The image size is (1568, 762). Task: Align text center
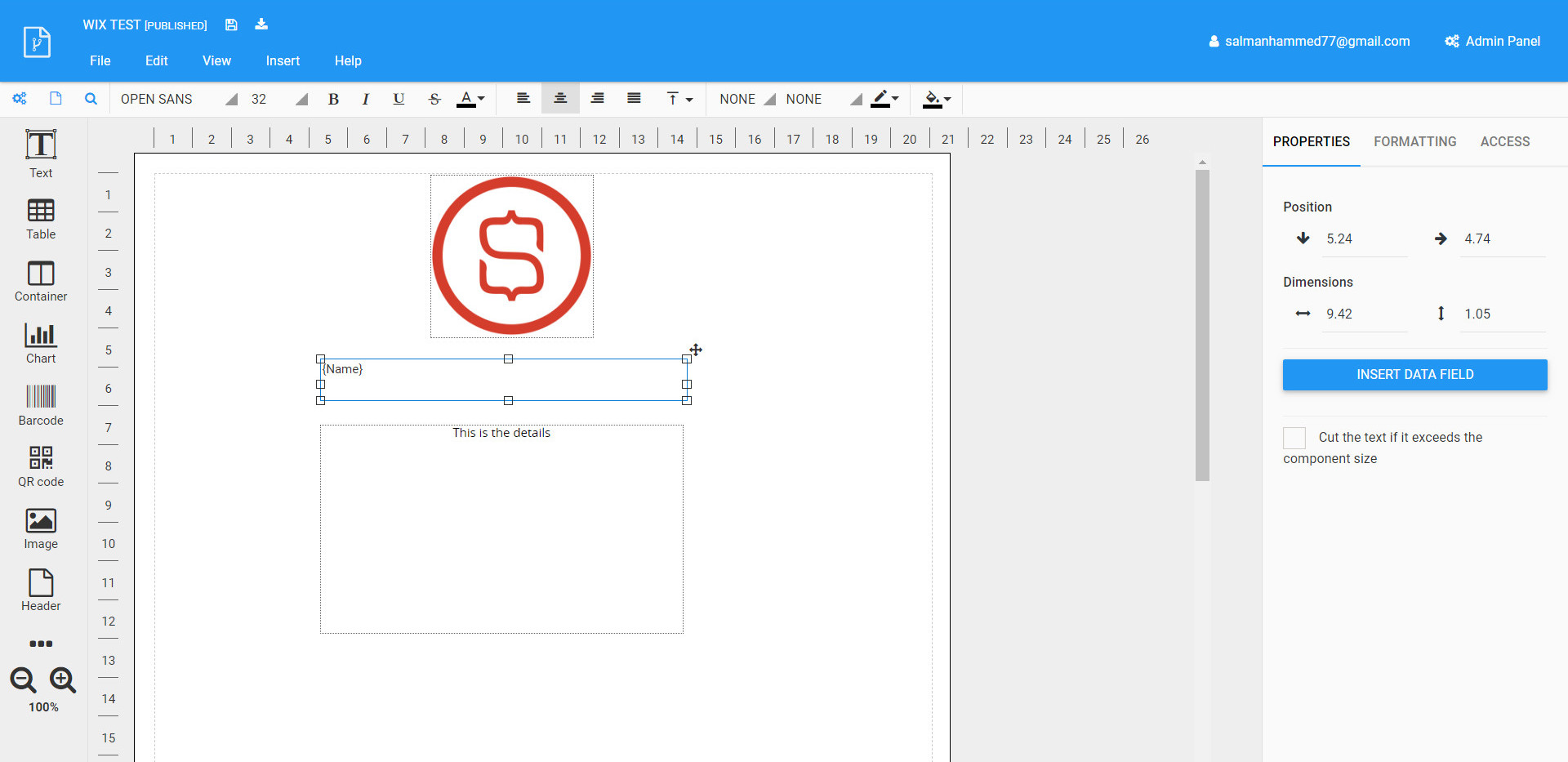pyautogui.click(x=560, y=99)
